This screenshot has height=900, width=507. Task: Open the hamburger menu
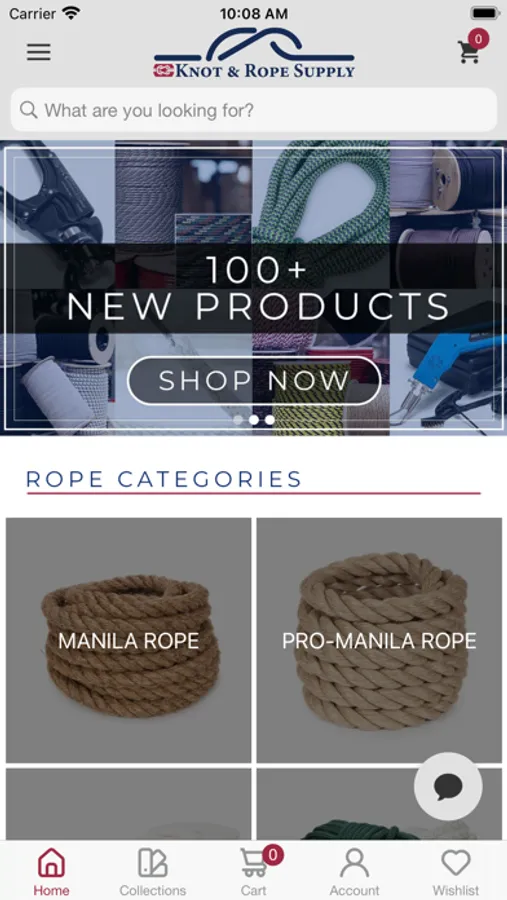[x=38, y=52]
